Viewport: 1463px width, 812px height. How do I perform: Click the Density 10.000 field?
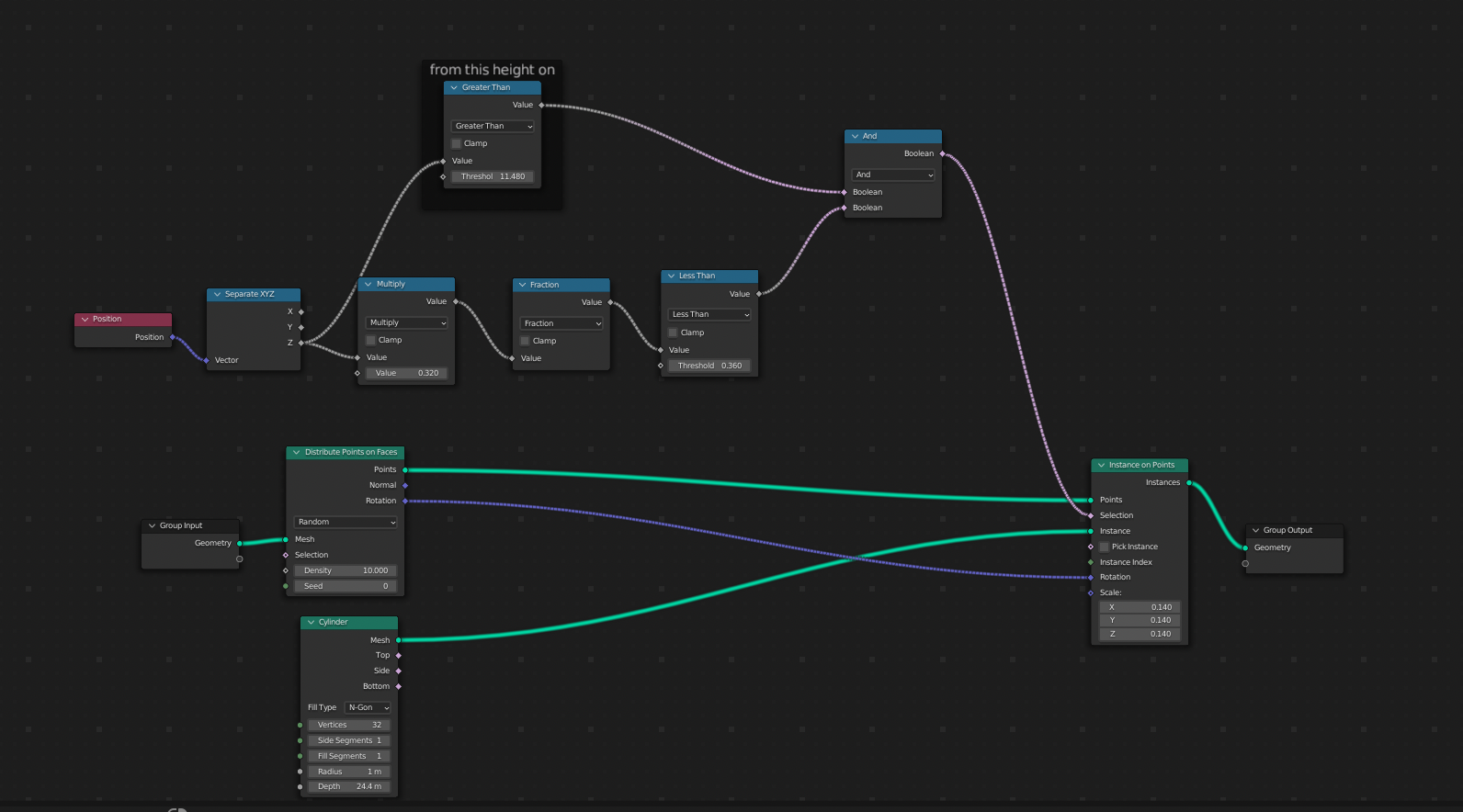click(x=346, y=571)
